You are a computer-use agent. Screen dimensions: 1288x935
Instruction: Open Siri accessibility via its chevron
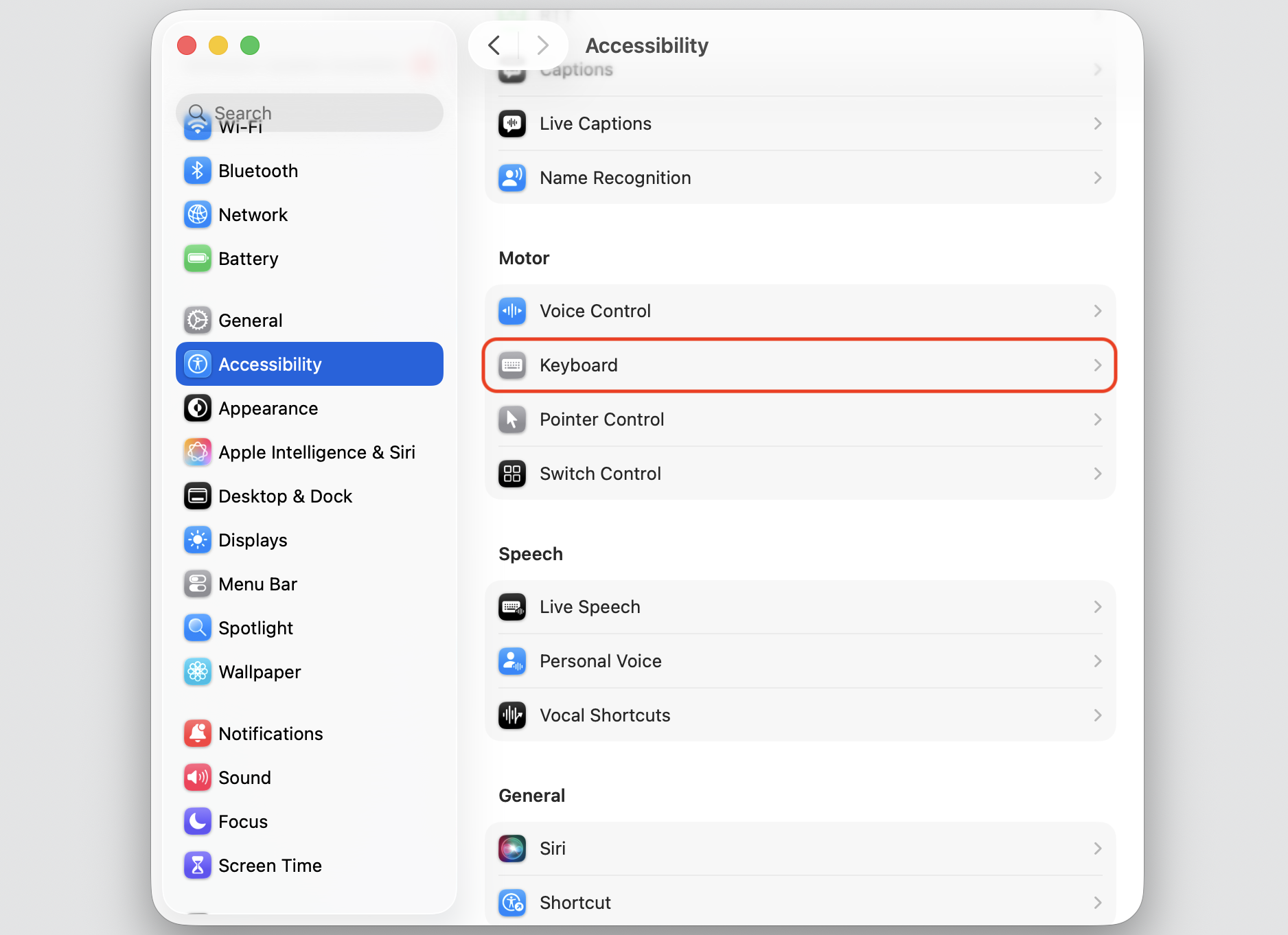pyautogui.click(x=1098, y=849)
